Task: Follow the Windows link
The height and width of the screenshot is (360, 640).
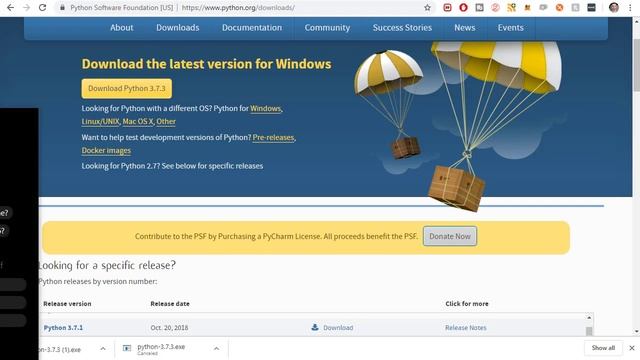Action: click(266, 109)
